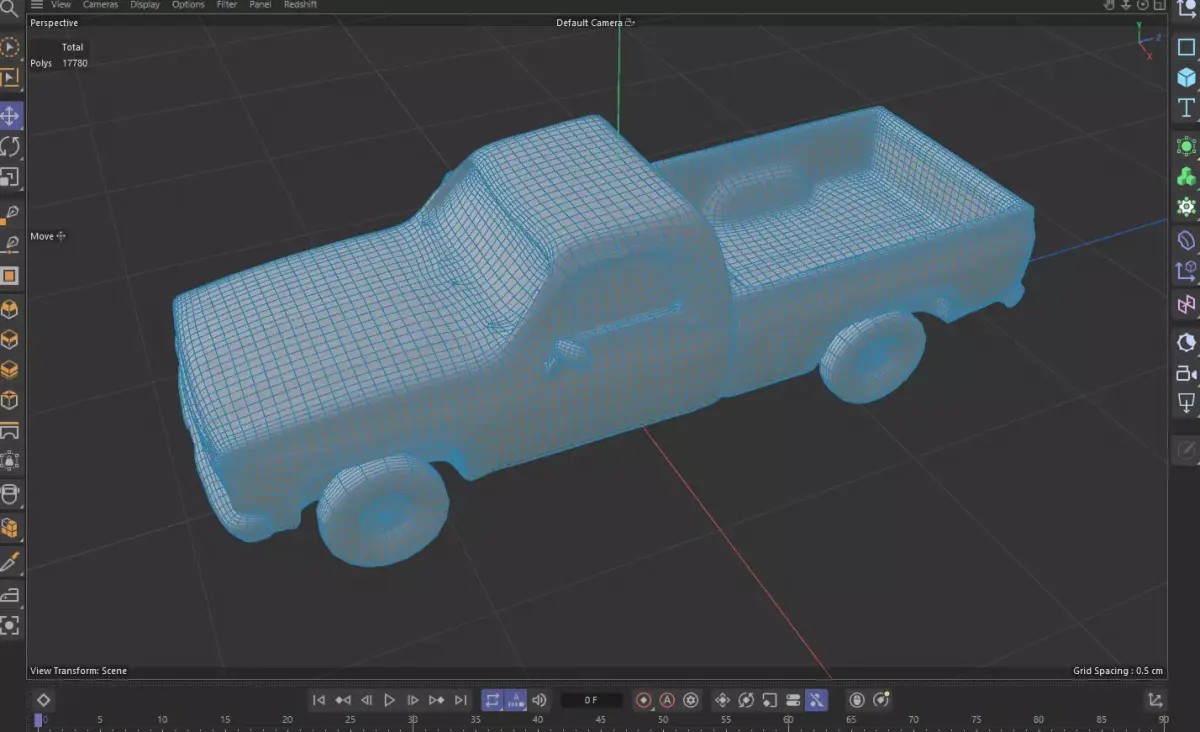Jump to next keyframe
This screenshot has width=1200, height=732.
coord(437,700)
